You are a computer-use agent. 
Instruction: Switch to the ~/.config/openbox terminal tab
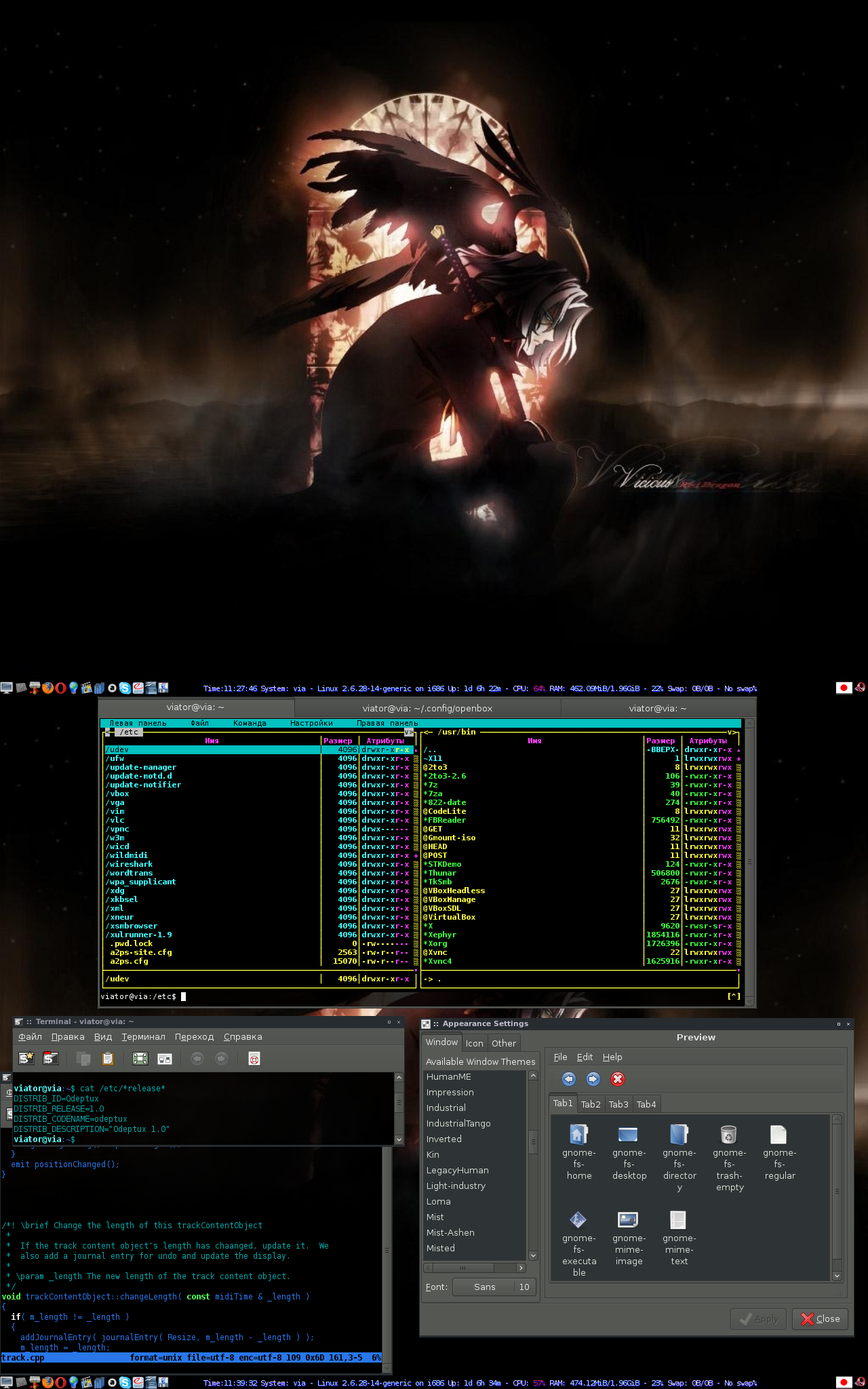pyautogui.click(x=427, y=708)
